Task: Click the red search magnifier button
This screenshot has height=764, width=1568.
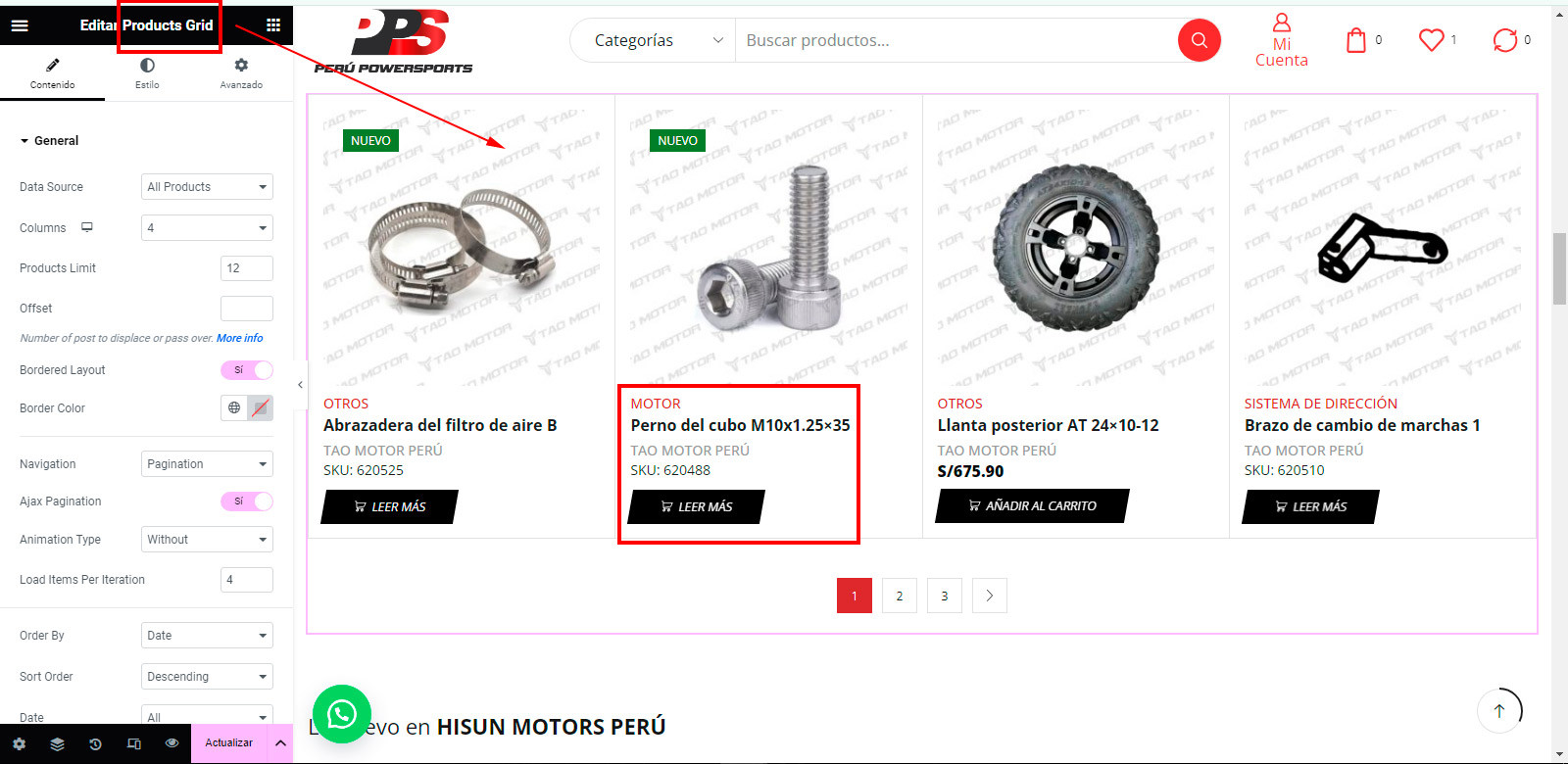Action: (x=1199, y=40)
